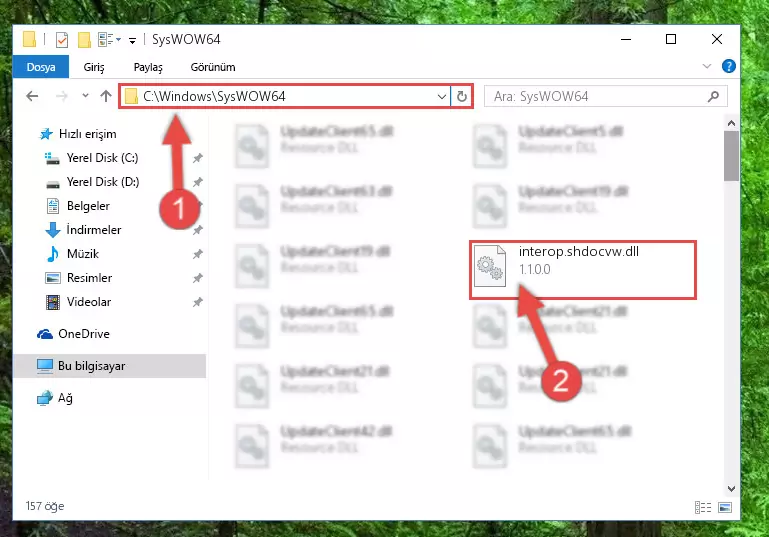The height and width of the screenshot is (537, 769).
Task: Click the address bar path C:\Windows\SysWOW64
Action: (214, 96)
